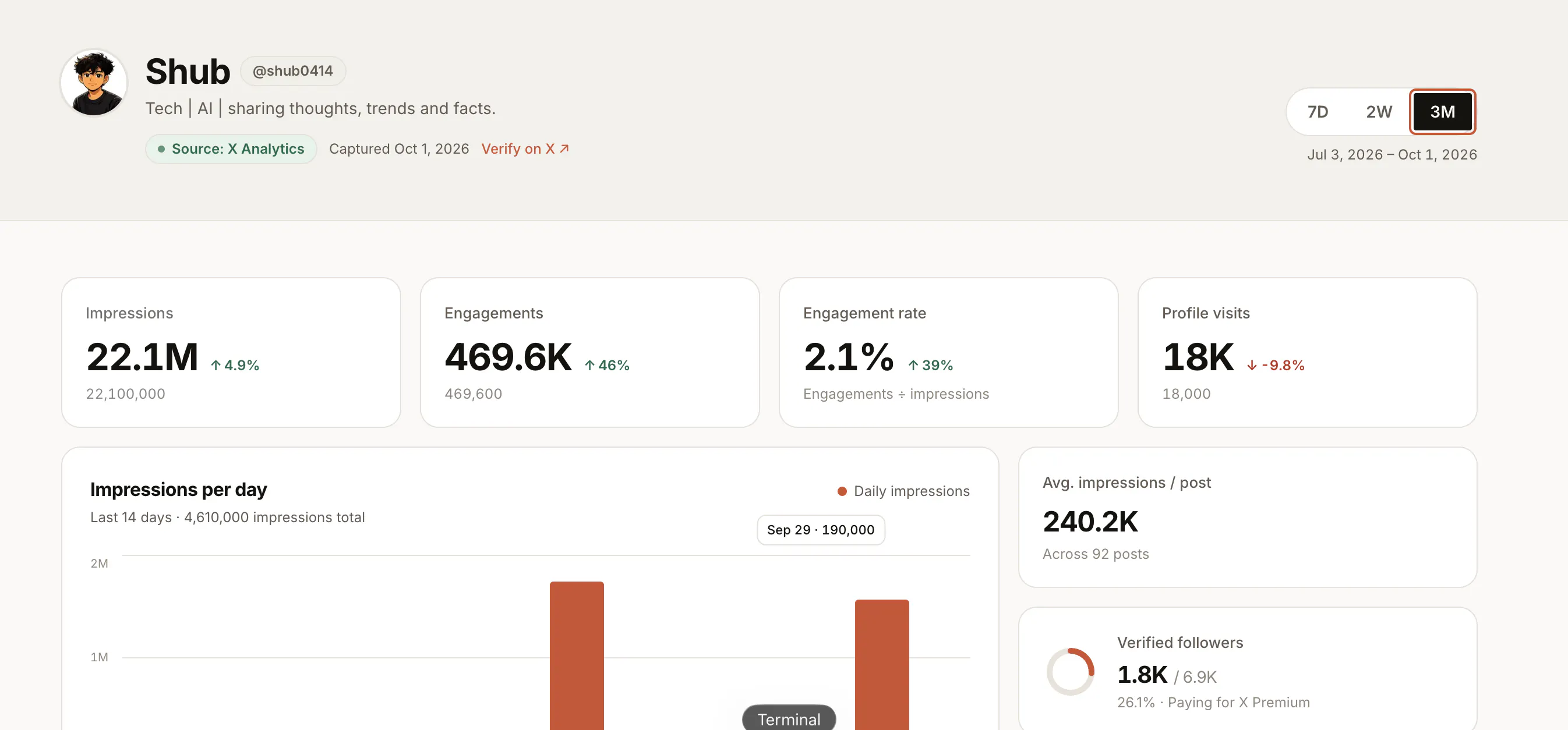1568x730 pixels.
Task: Click the Captured Oct 1, 2026 text
Action: click(x=398, y=149)
